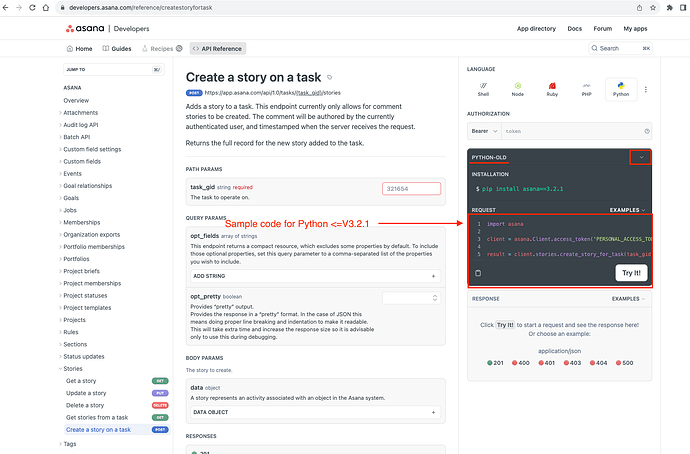The width and height of the screenshot is (690, 454).
Task: Open Bearer authorization type dropdown
Action: pyautogui.click(x=484, y=131)
